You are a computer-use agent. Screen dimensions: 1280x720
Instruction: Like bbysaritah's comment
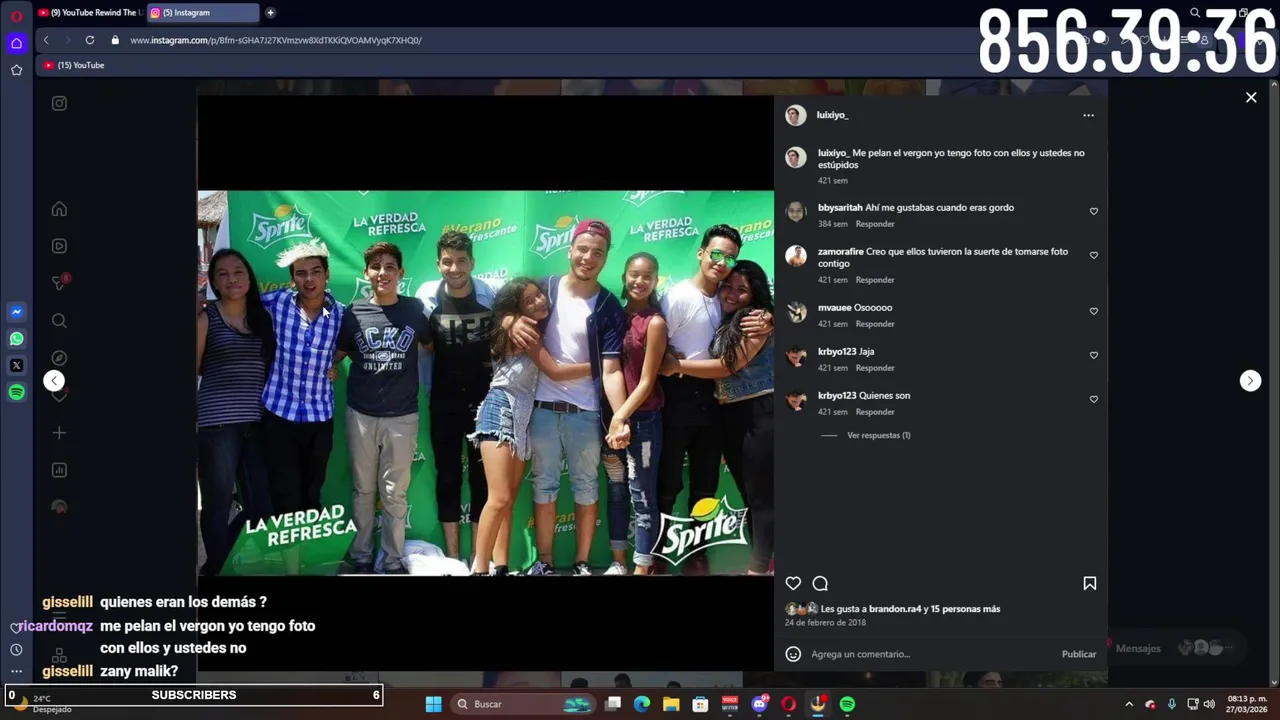(x=1093, y=211)
